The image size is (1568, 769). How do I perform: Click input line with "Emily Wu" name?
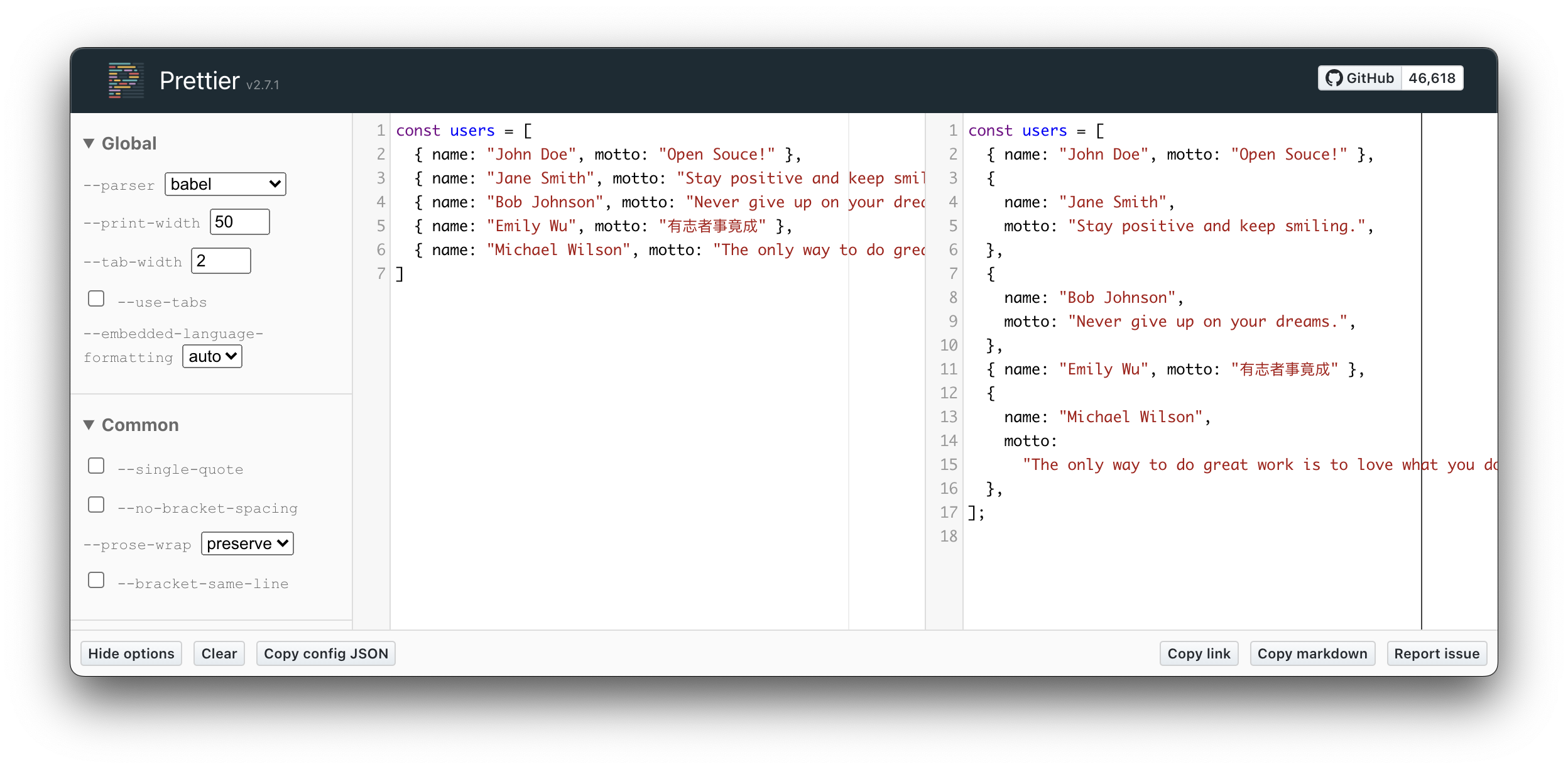point(603,226)
